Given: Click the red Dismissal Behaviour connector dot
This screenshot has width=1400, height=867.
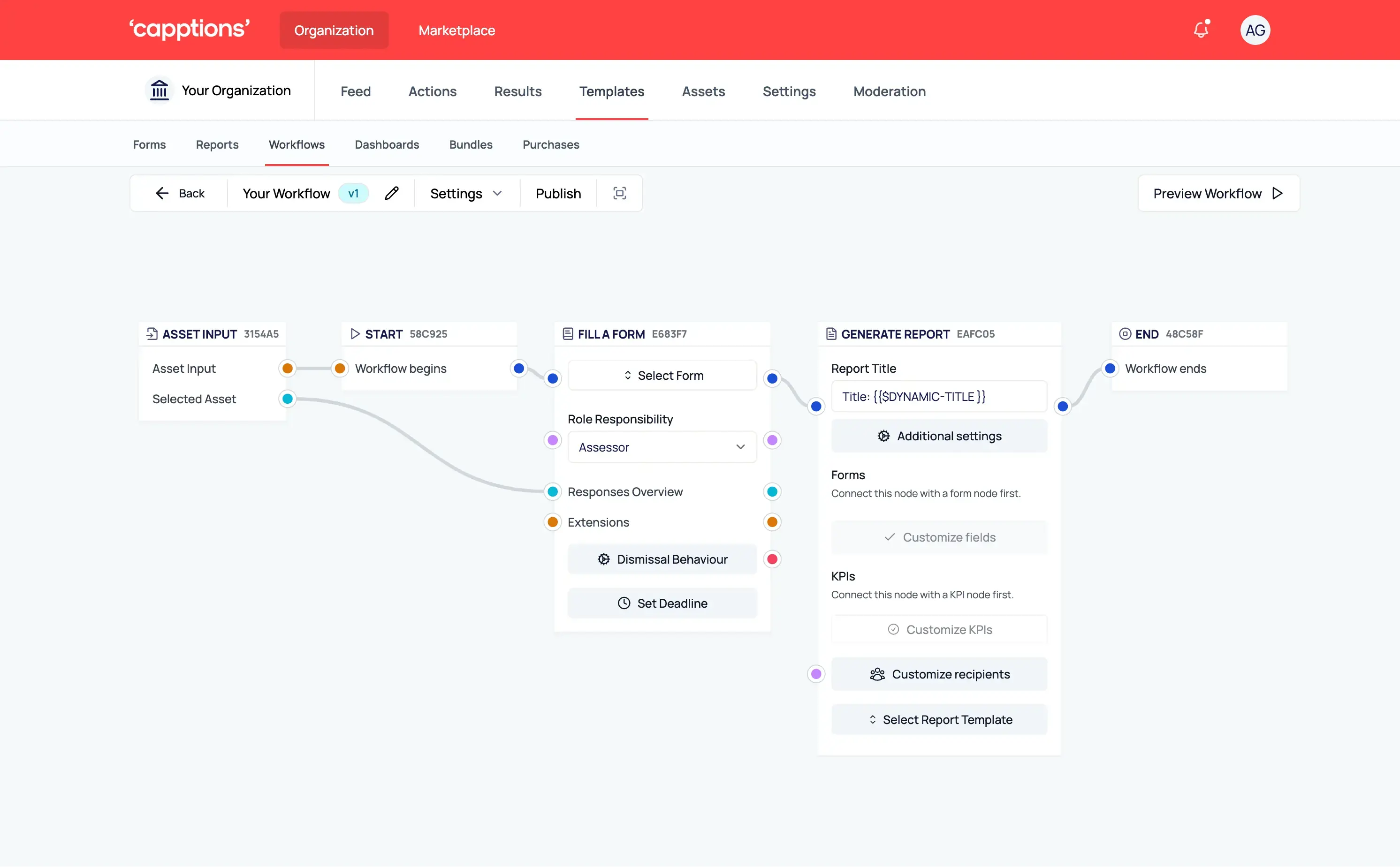Looking at the screenshot, I should click(x=772, y=559).
